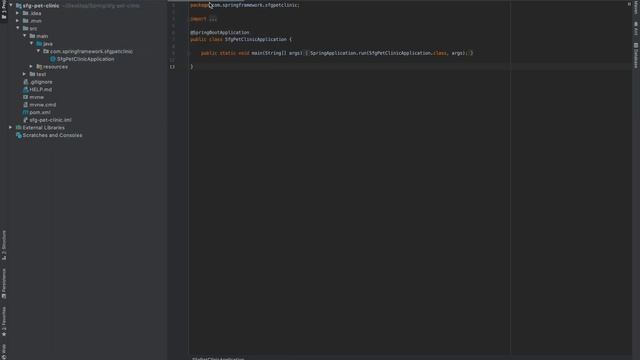The height and width of the screenshot is (360, 640).
Task: Expand the .idea folder arrow
Action: point(18,13)
